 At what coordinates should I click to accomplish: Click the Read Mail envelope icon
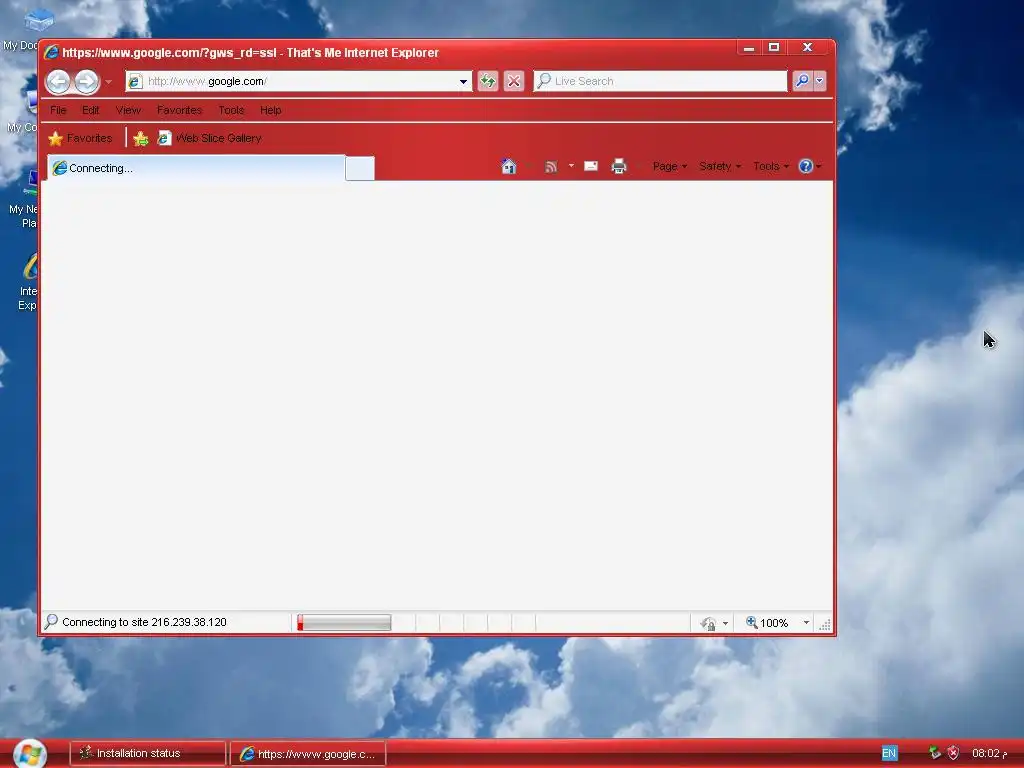(x=591, y=166)
